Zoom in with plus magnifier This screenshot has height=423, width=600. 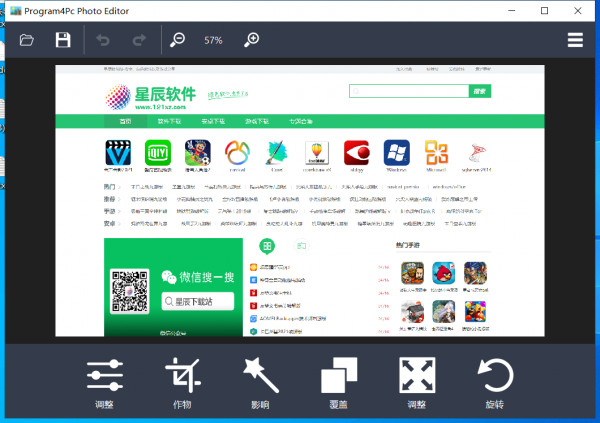point(251,40)
